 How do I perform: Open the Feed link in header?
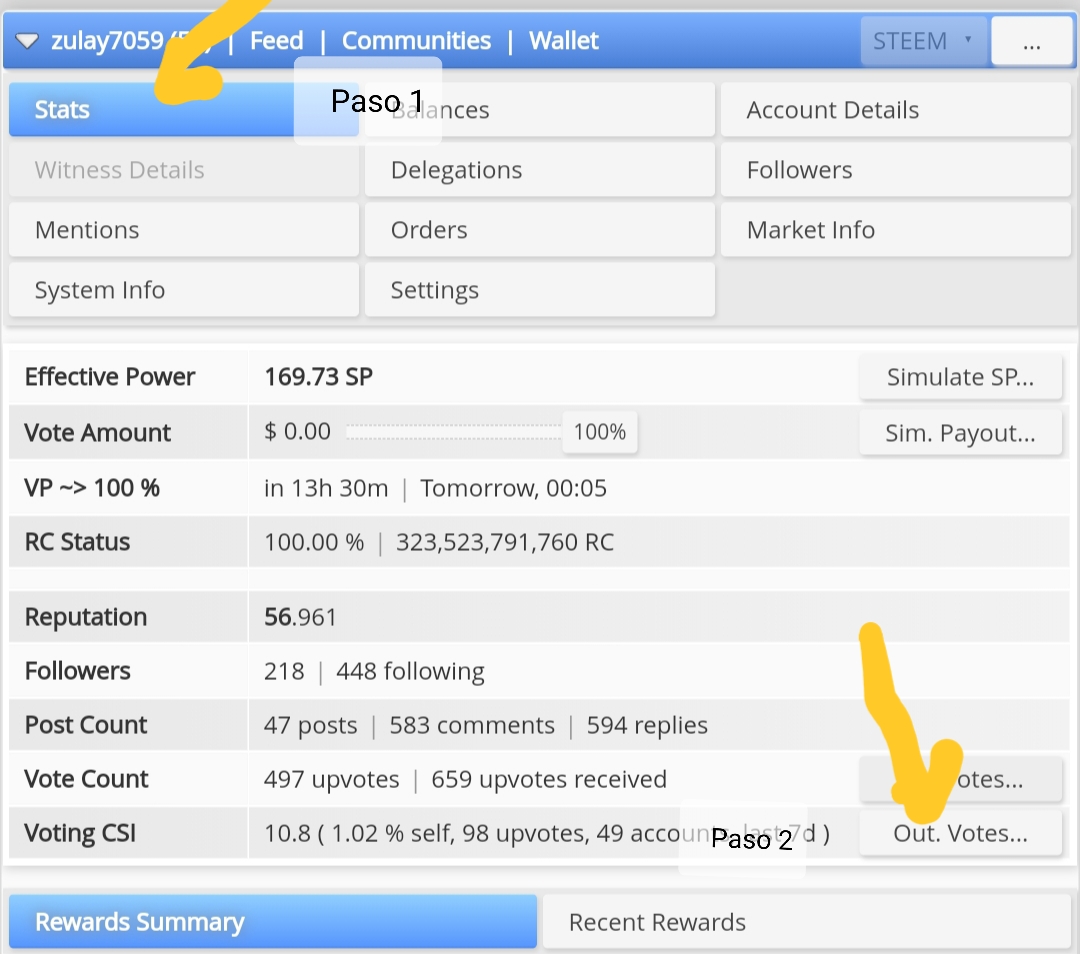coord(276,41)
